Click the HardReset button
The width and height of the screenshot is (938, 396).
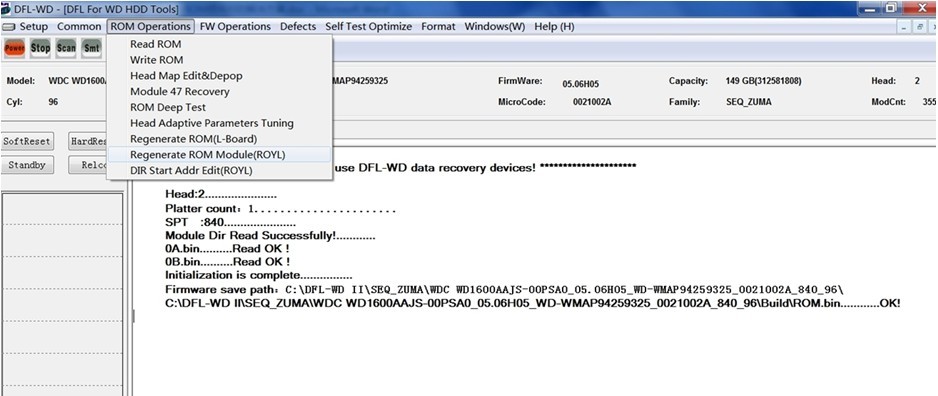click(x=88, y=141)
